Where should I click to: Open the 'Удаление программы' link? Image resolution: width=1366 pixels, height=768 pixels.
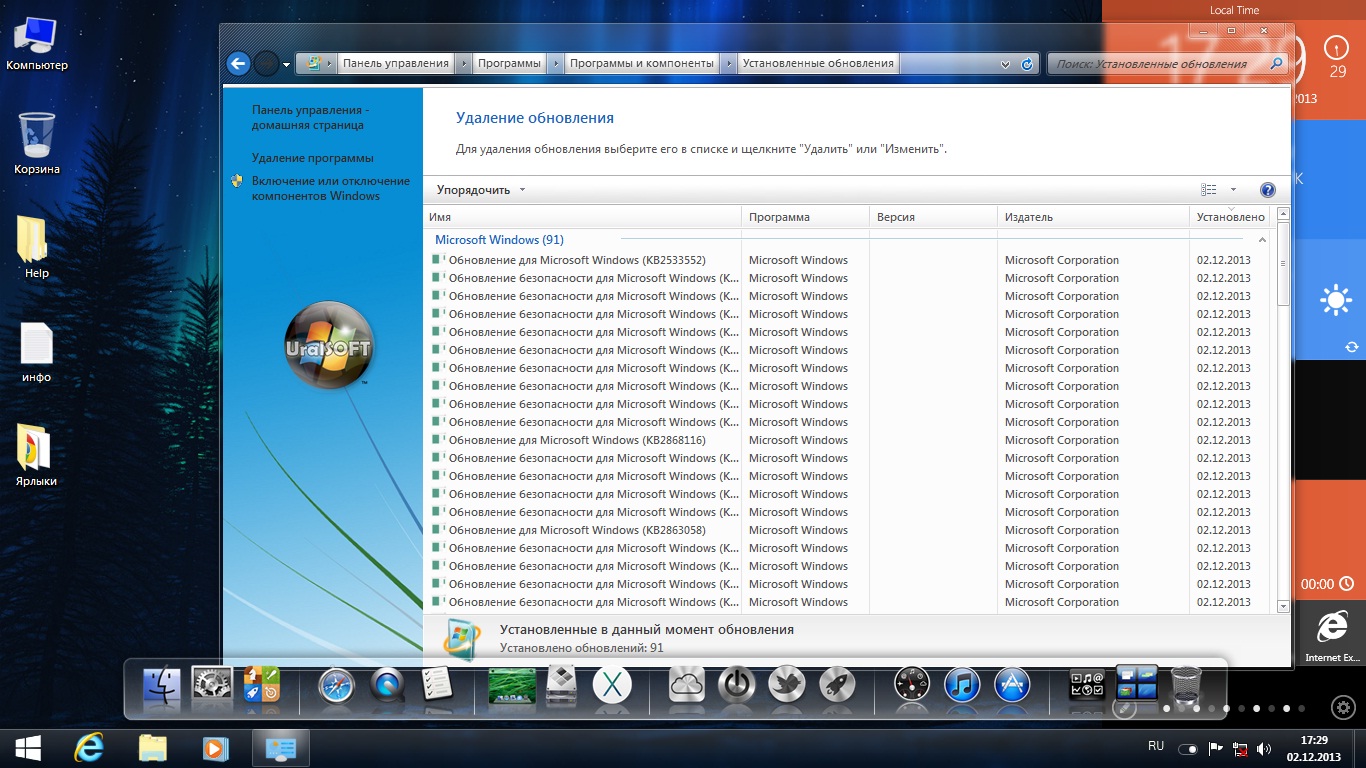coord(313,158)
